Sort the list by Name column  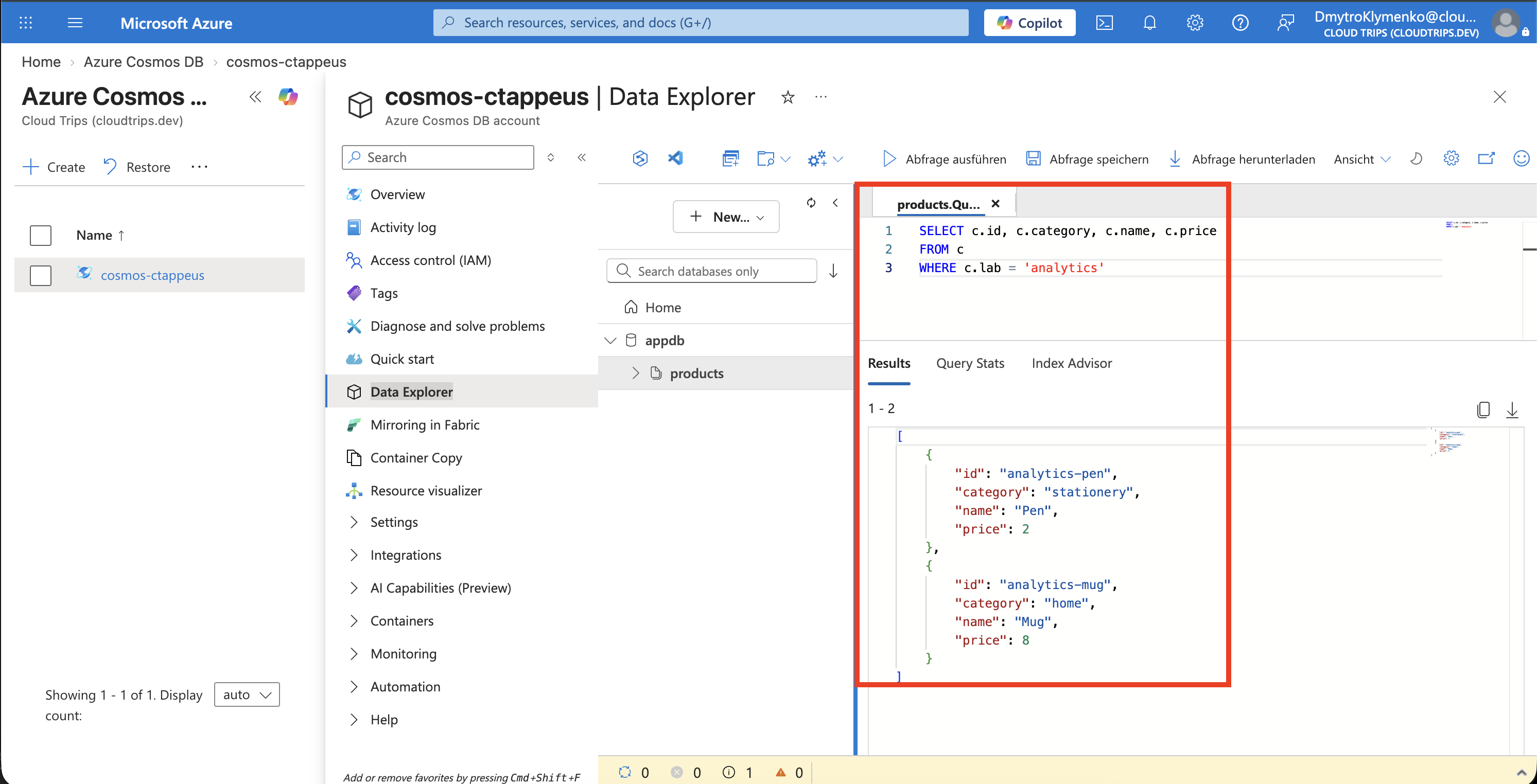[x=100, y=235]
